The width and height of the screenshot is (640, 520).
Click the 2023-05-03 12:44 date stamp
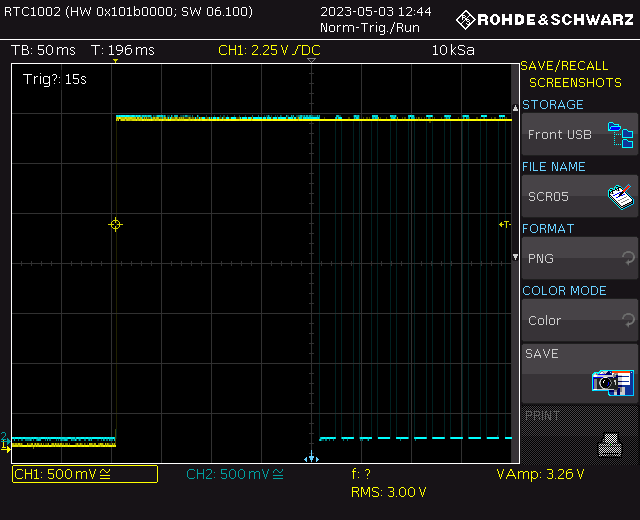[x=376, y=11]
